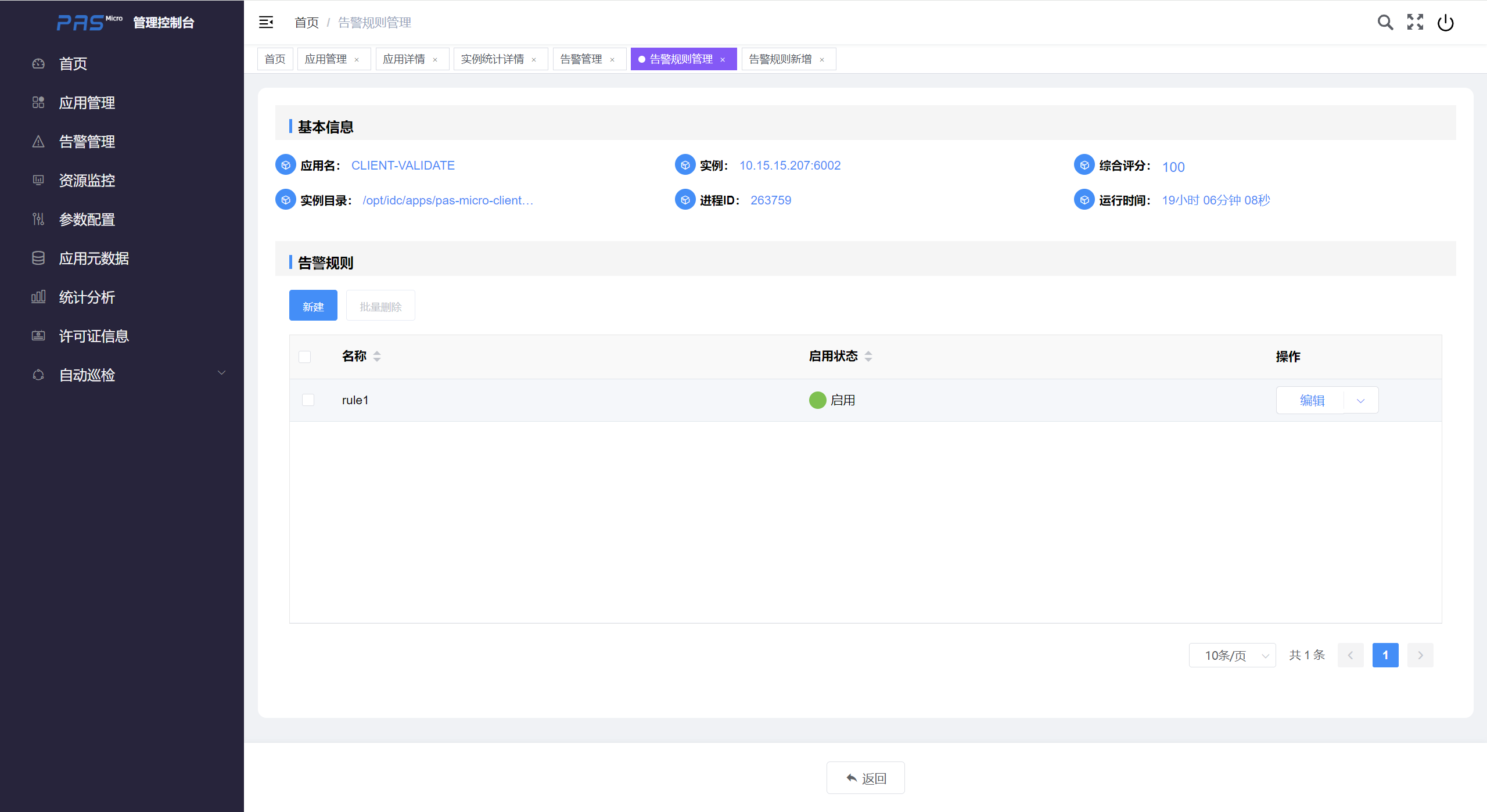
Task: Expand the 自动巡检 sidebar submenu
Action: [221, 373]
